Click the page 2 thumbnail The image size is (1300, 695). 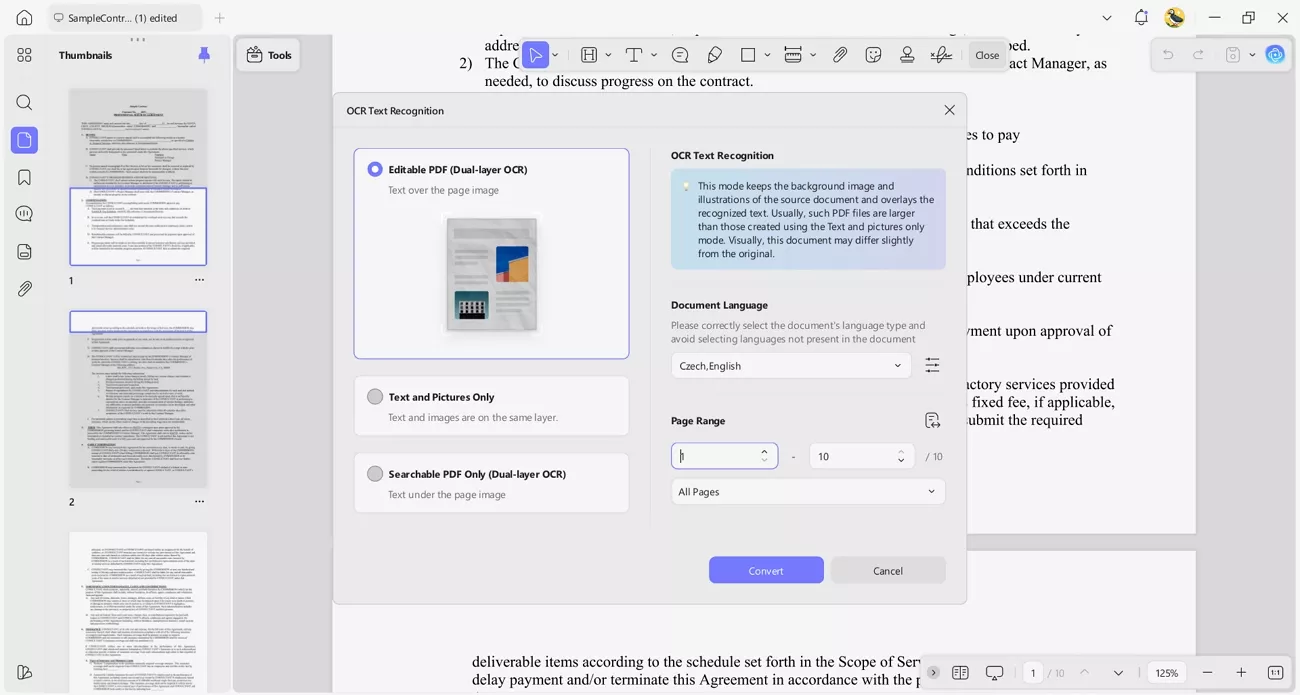point(138,400)
